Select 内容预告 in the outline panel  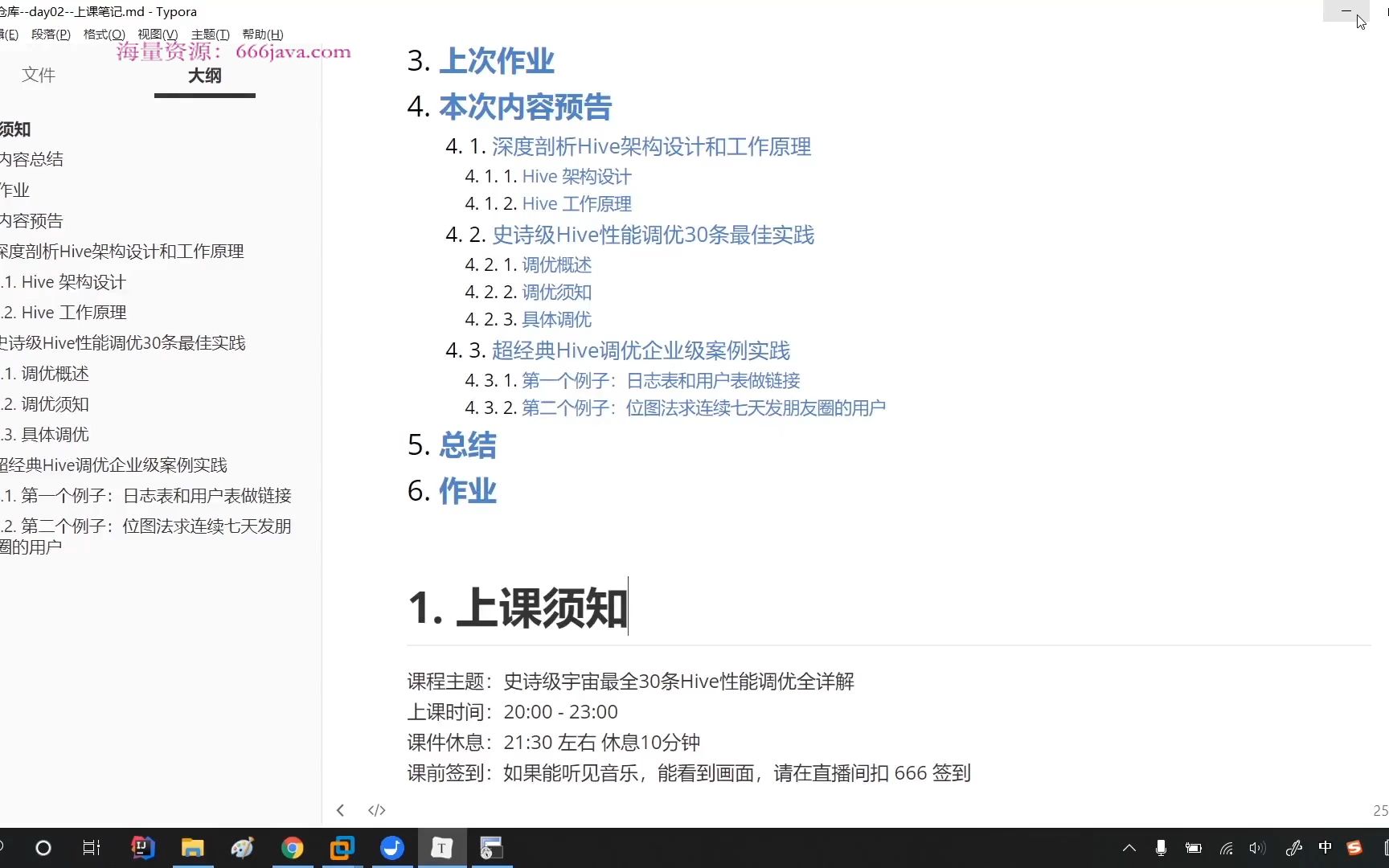point(31,220)
